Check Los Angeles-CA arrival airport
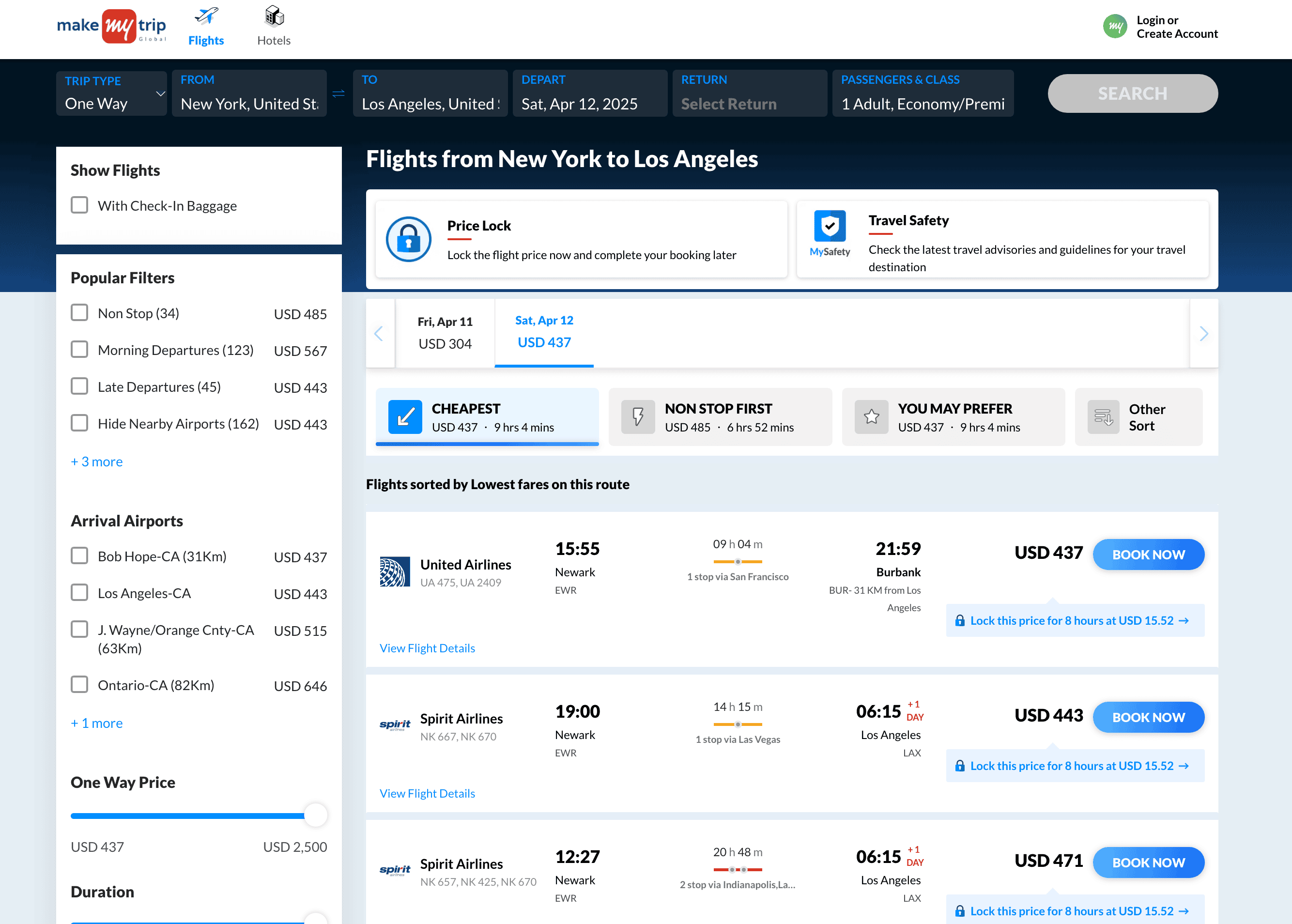 click(x=79, y=593)
